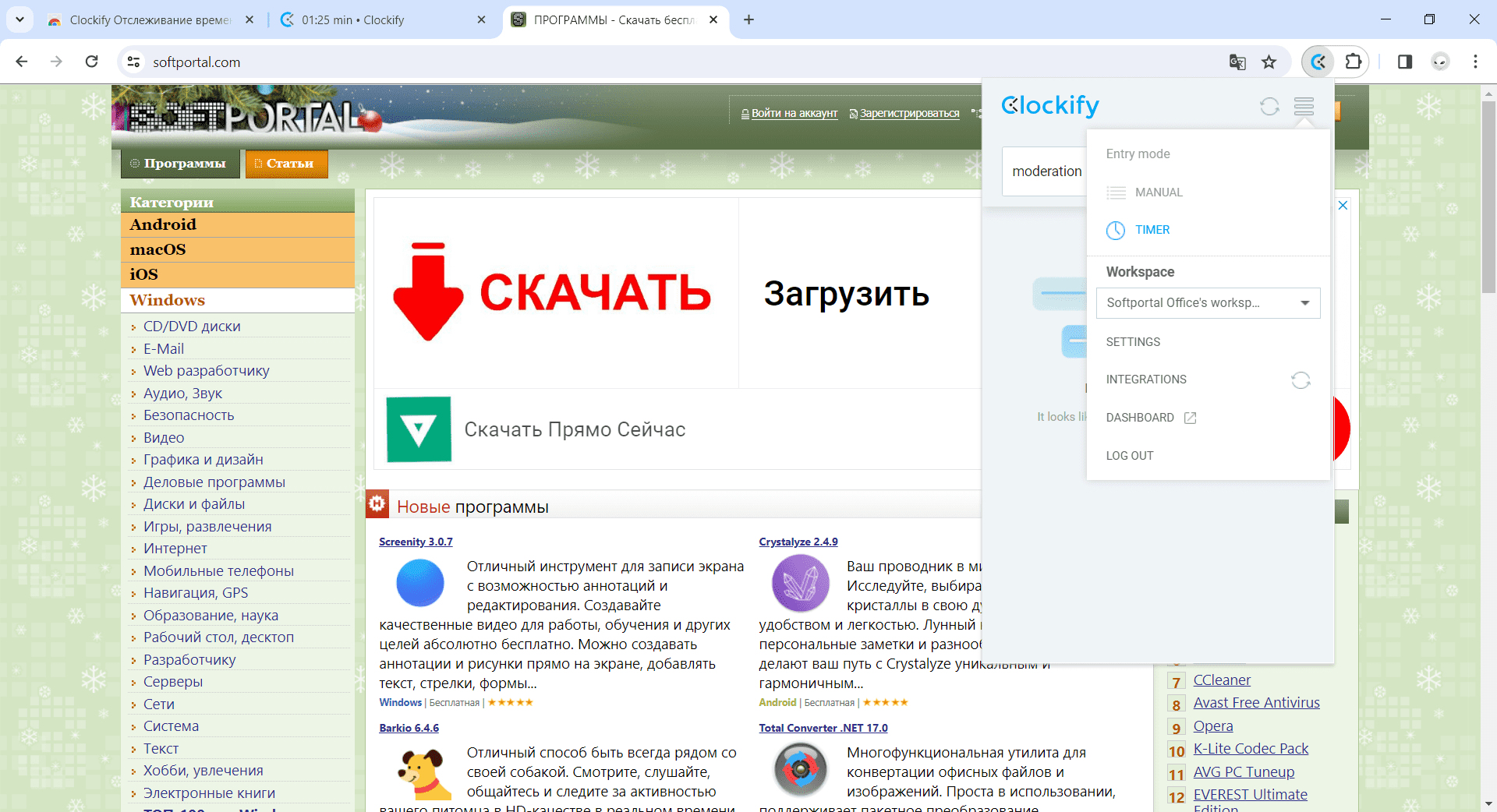
Task: Click Скачать Прямо Сейчас ad text
Action: 575,429
